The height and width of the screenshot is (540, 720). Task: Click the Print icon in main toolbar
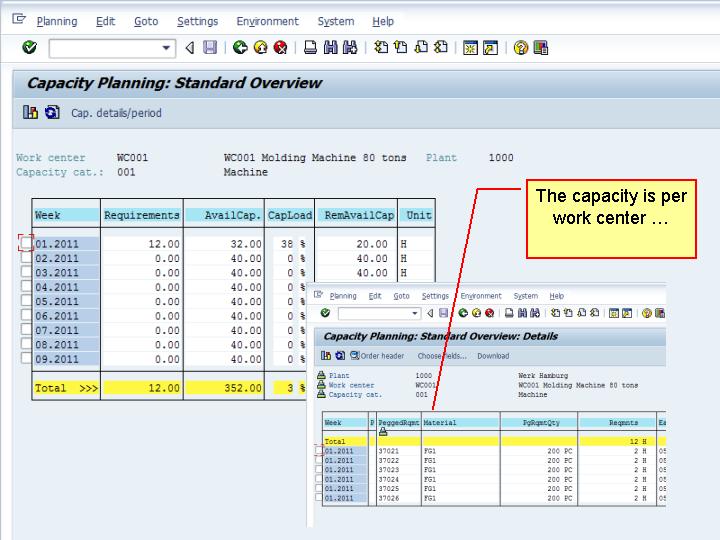[310, 47]
